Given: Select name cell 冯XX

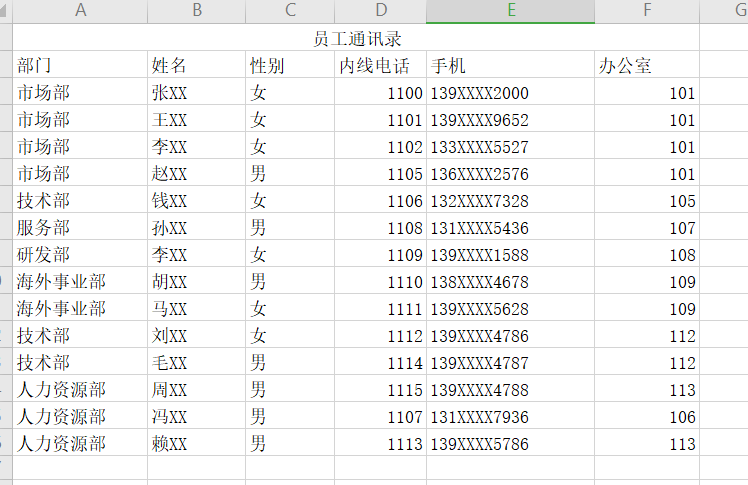Looking at the screenshot, I should click(197, 415).
